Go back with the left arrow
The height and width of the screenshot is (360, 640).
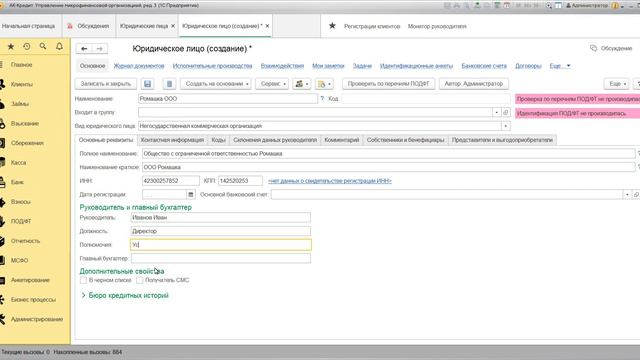click(x=84, y=49)
